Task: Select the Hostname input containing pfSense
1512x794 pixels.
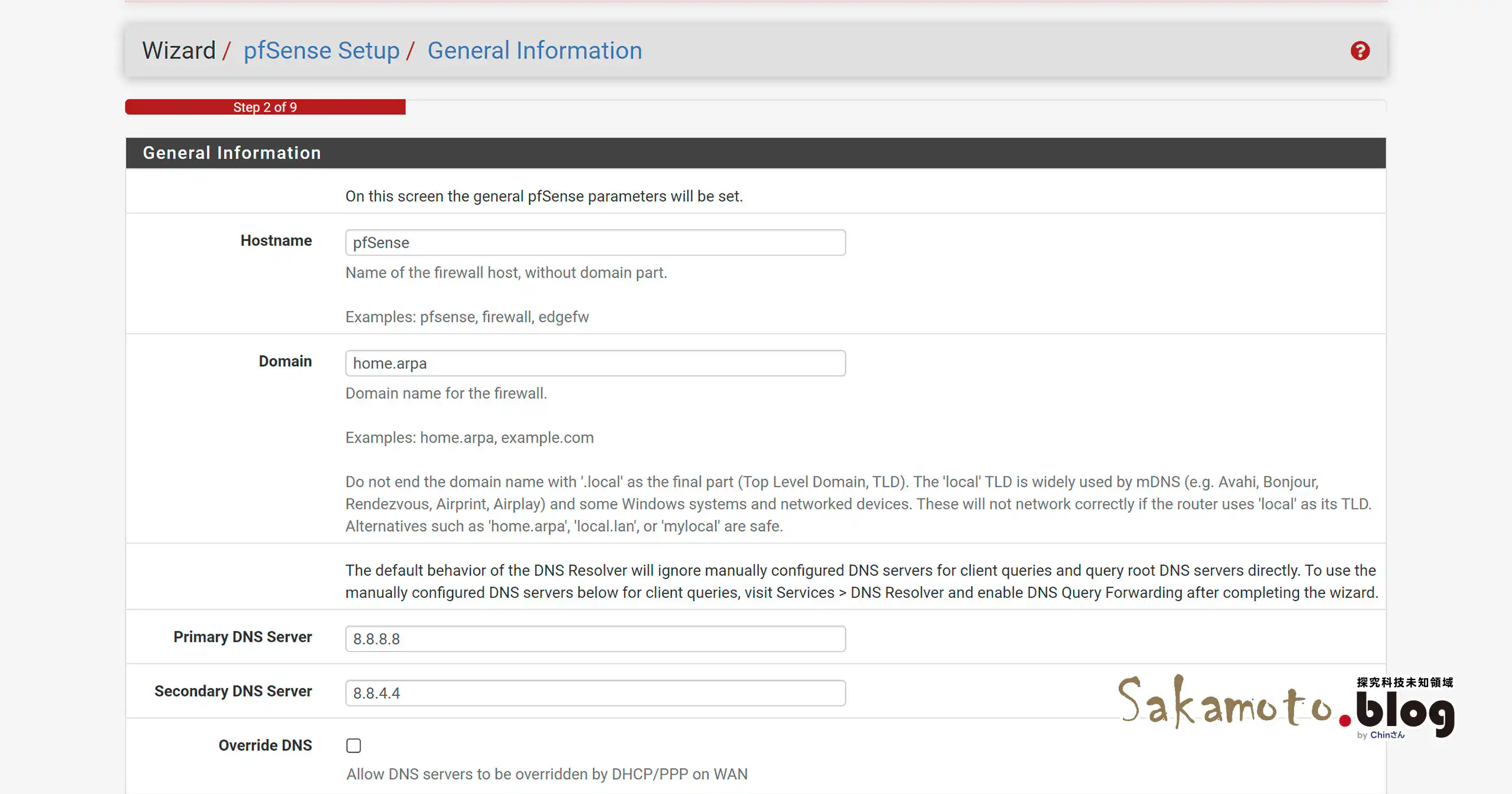Action: [x=595, y=242]
